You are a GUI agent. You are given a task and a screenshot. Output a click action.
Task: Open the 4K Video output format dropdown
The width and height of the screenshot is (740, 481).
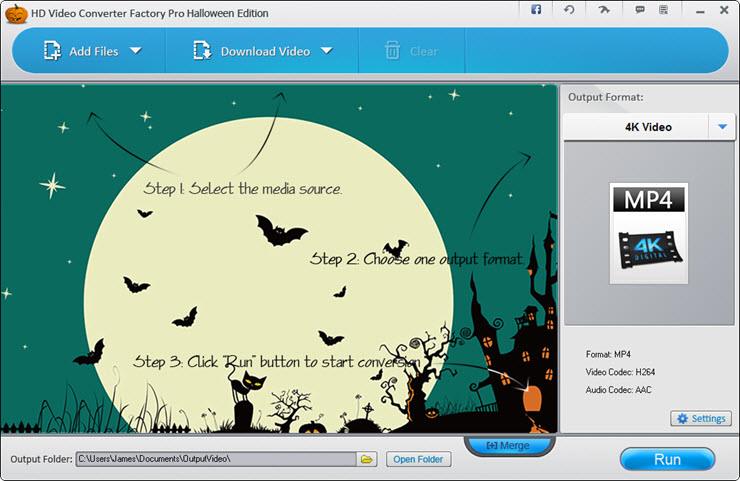(649, 127)
